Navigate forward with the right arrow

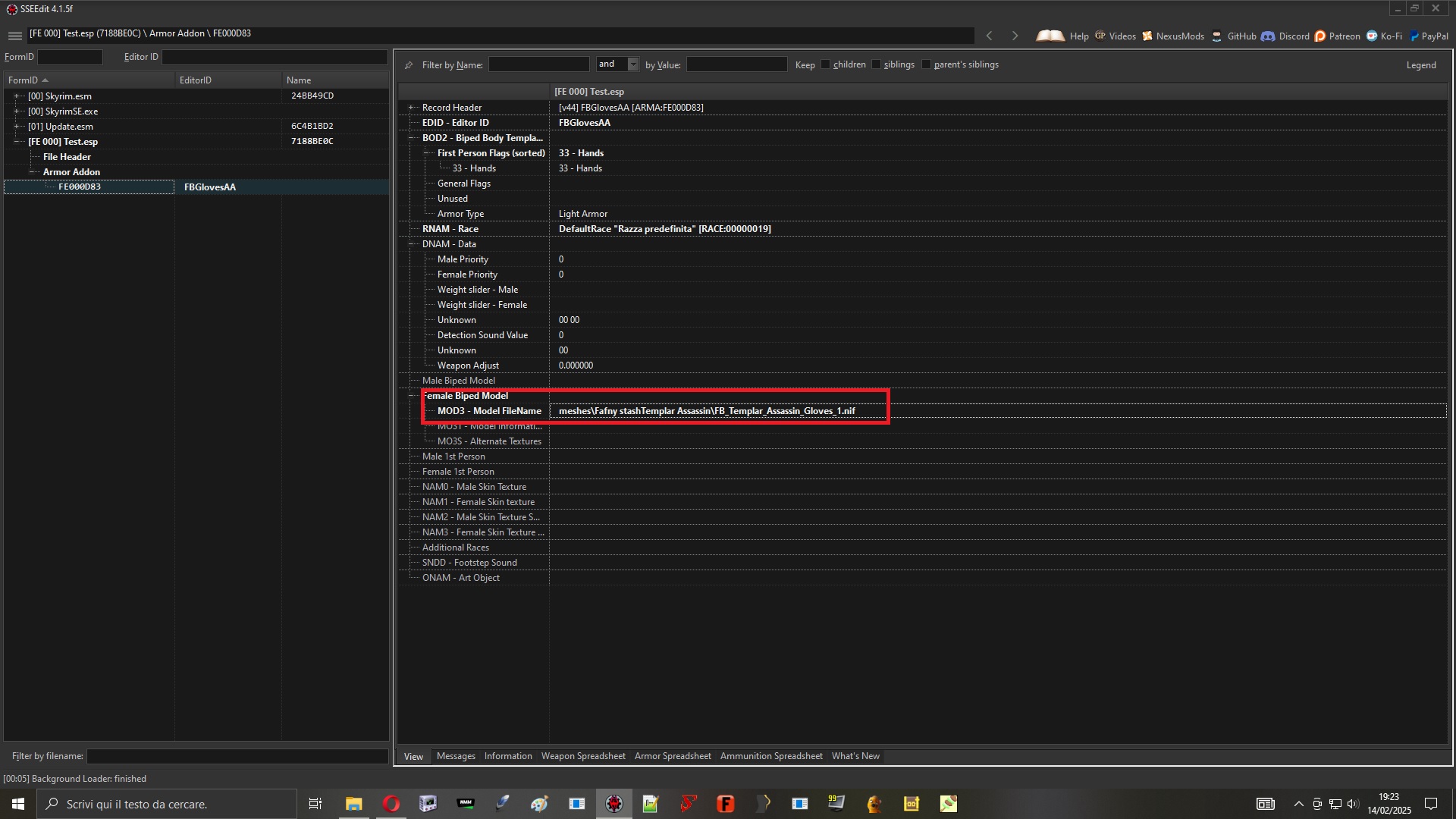click(1015, 36)
